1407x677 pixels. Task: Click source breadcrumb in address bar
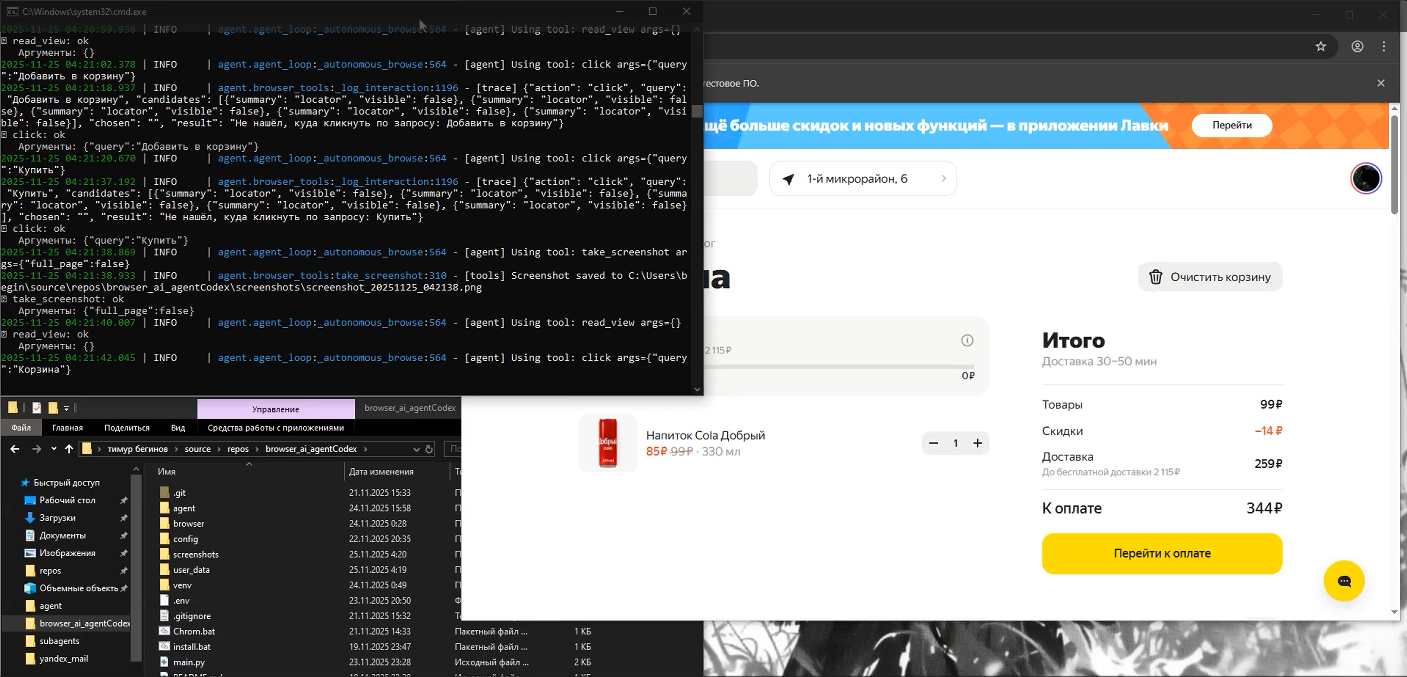click(197, 449)
